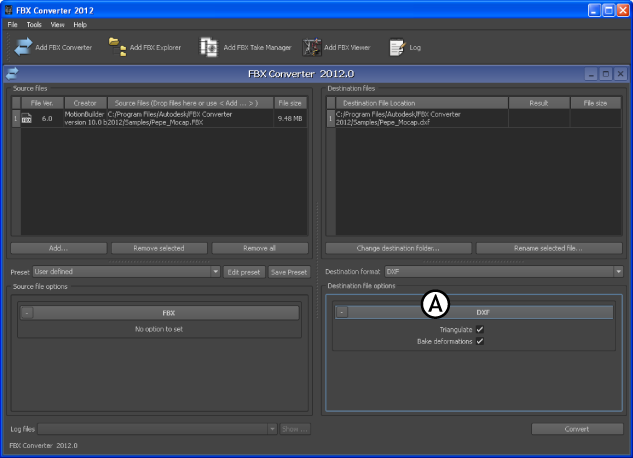Maximize the inner FBX Converter 2012.0 panel
The width and height of the screenshot is (633, 458).
tap(606, 74)
